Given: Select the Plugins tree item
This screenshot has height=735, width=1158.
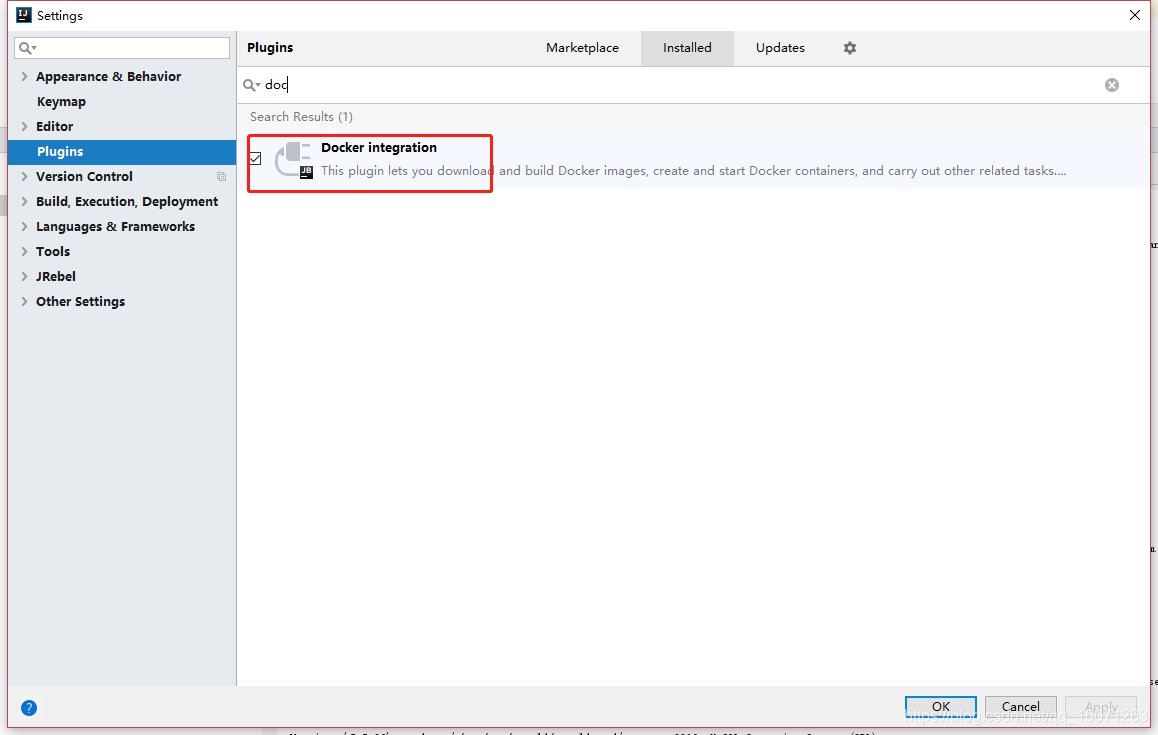Looking at the screenshot, I should point(122,152).
